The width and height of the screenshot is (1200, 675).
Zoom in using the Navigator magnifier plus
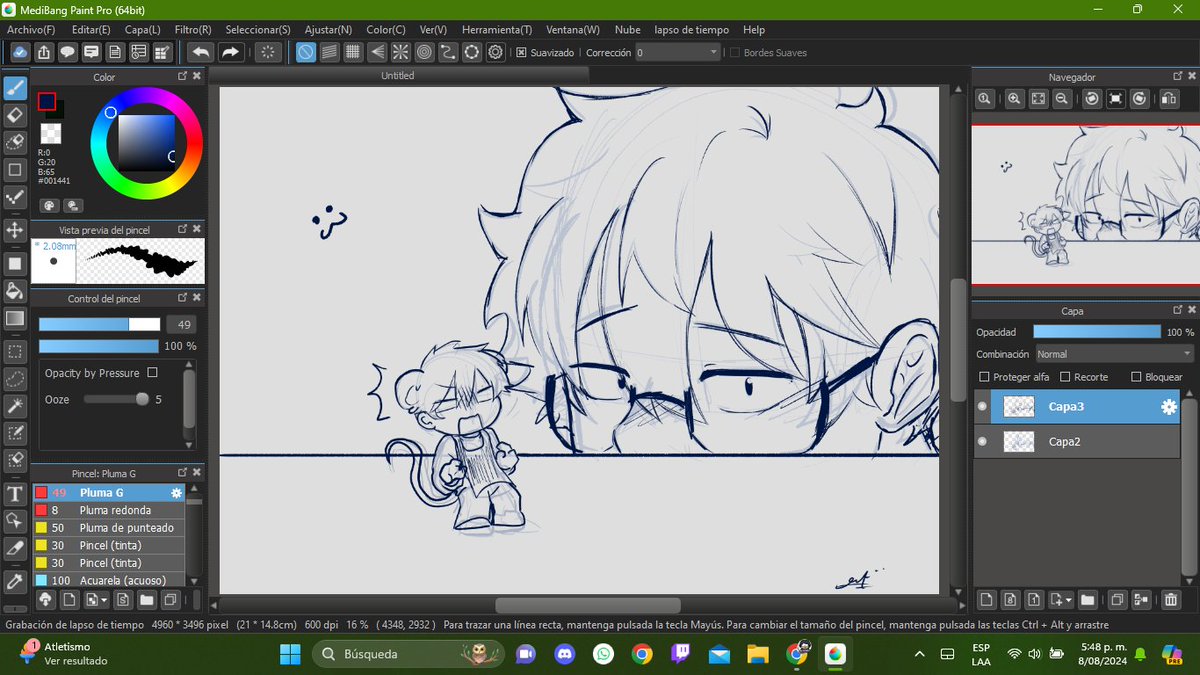pos(1014,98)
